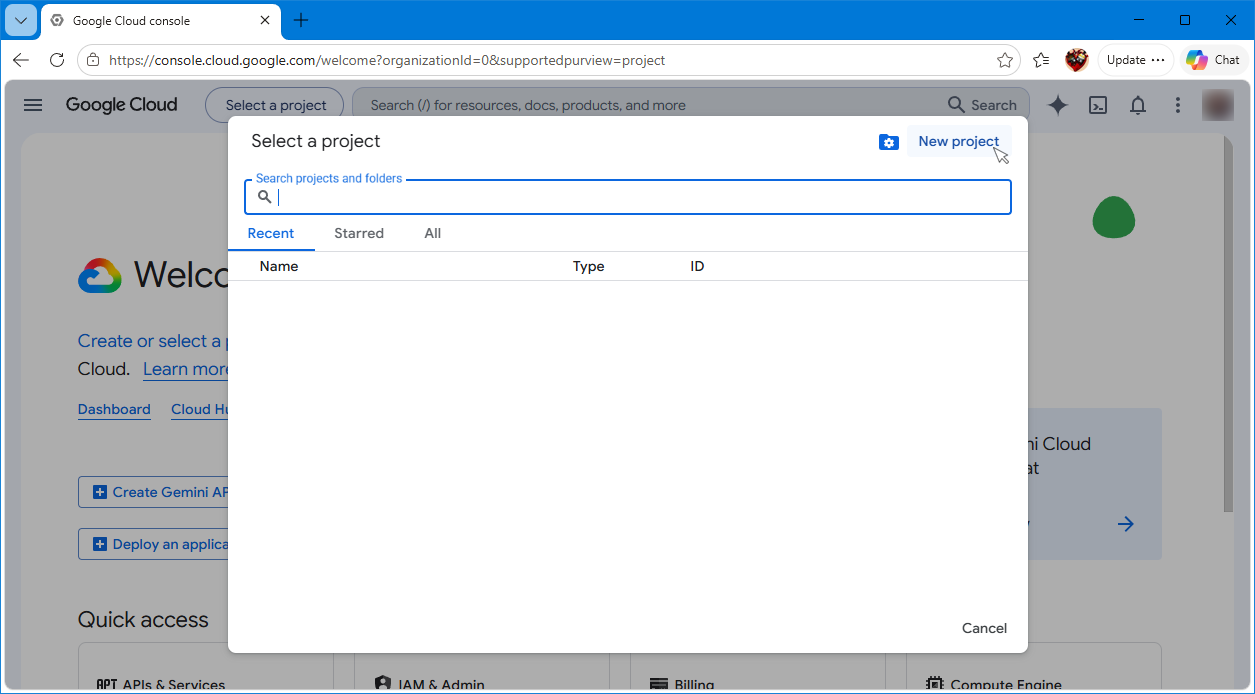1255x694 pixels.
Task: Open the account avatar
Action: coord(1218,105)
